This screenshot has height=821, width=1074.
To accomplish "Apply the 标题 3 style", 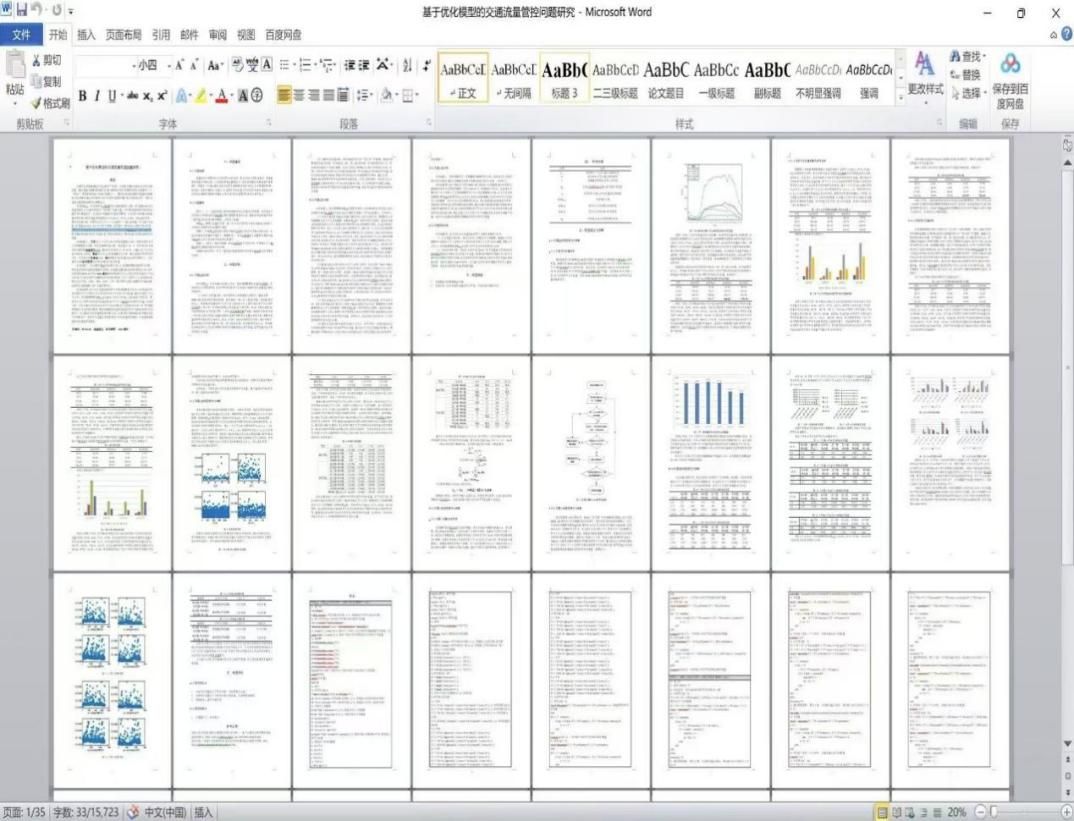I will click(564, 78).
